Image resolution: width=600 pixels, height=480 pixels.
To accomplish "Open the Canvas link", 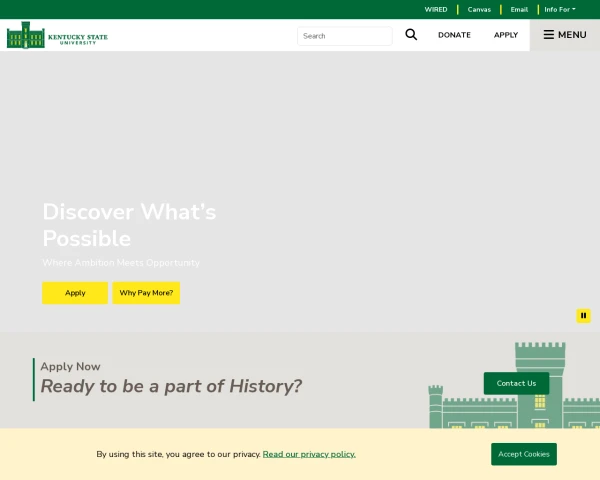I will [x=479, y=10].
